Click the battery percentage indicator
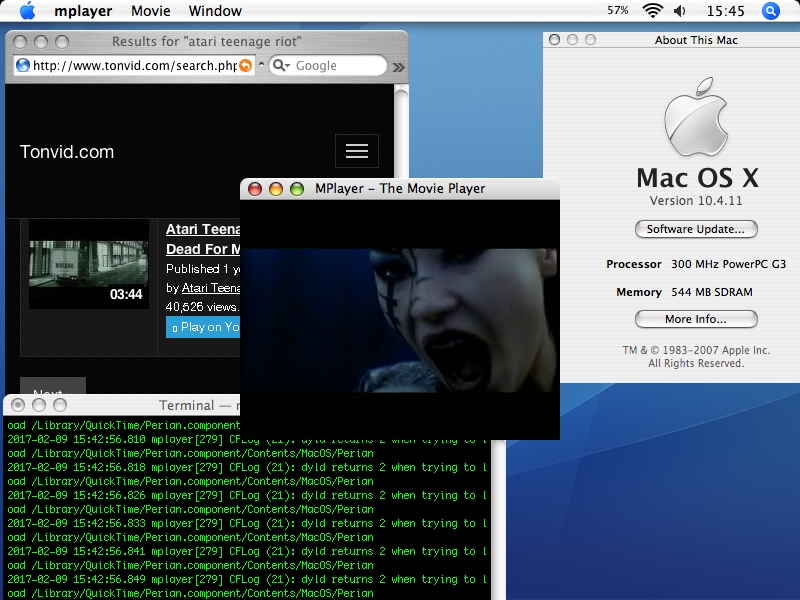The height and width of the screenshot is (600, 800). click(617, 10)
